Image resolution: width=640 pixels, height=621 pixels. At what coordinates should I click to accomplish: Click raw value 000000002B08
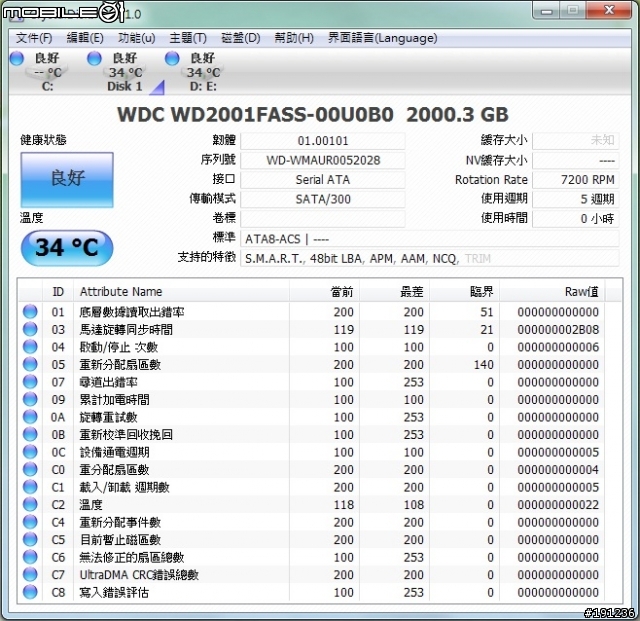tap(558, 330)
